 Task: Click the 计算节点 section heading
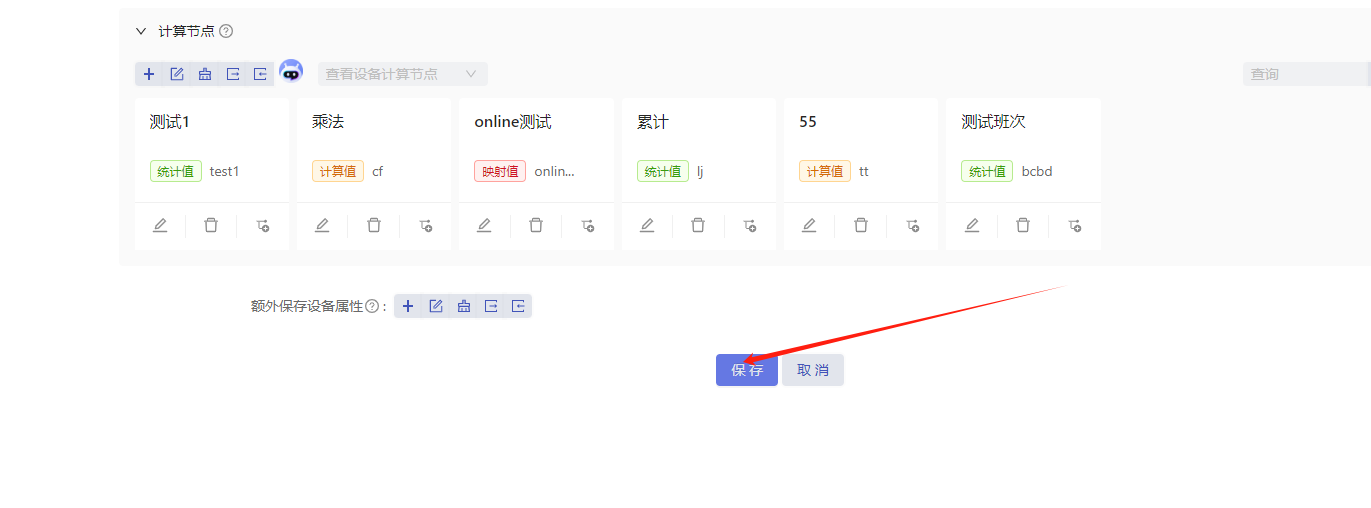(x=187, y=31)
